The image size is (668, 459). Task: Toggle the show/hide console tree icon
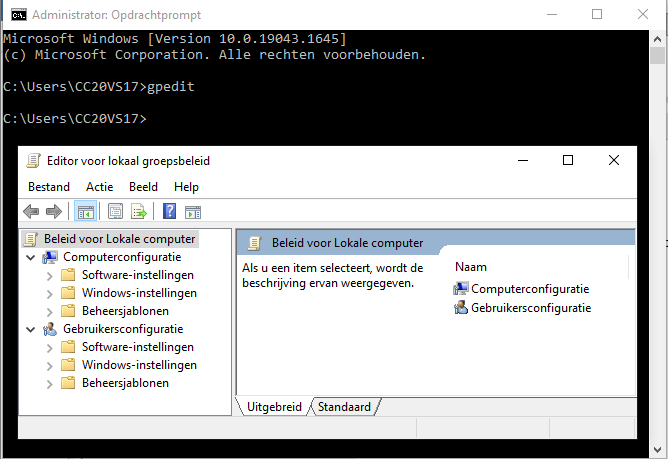(86, 211)
